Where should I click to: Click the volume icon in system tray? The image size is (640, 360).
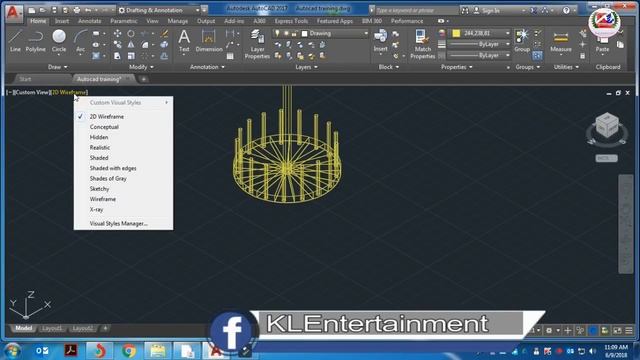pos(593,351)
